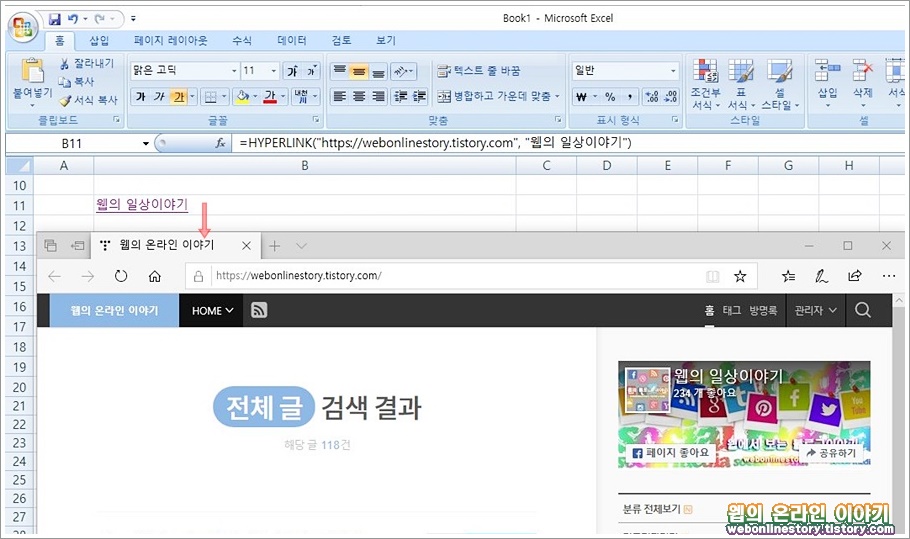Switch to the 검토 ribbon tab

[341, 41]
